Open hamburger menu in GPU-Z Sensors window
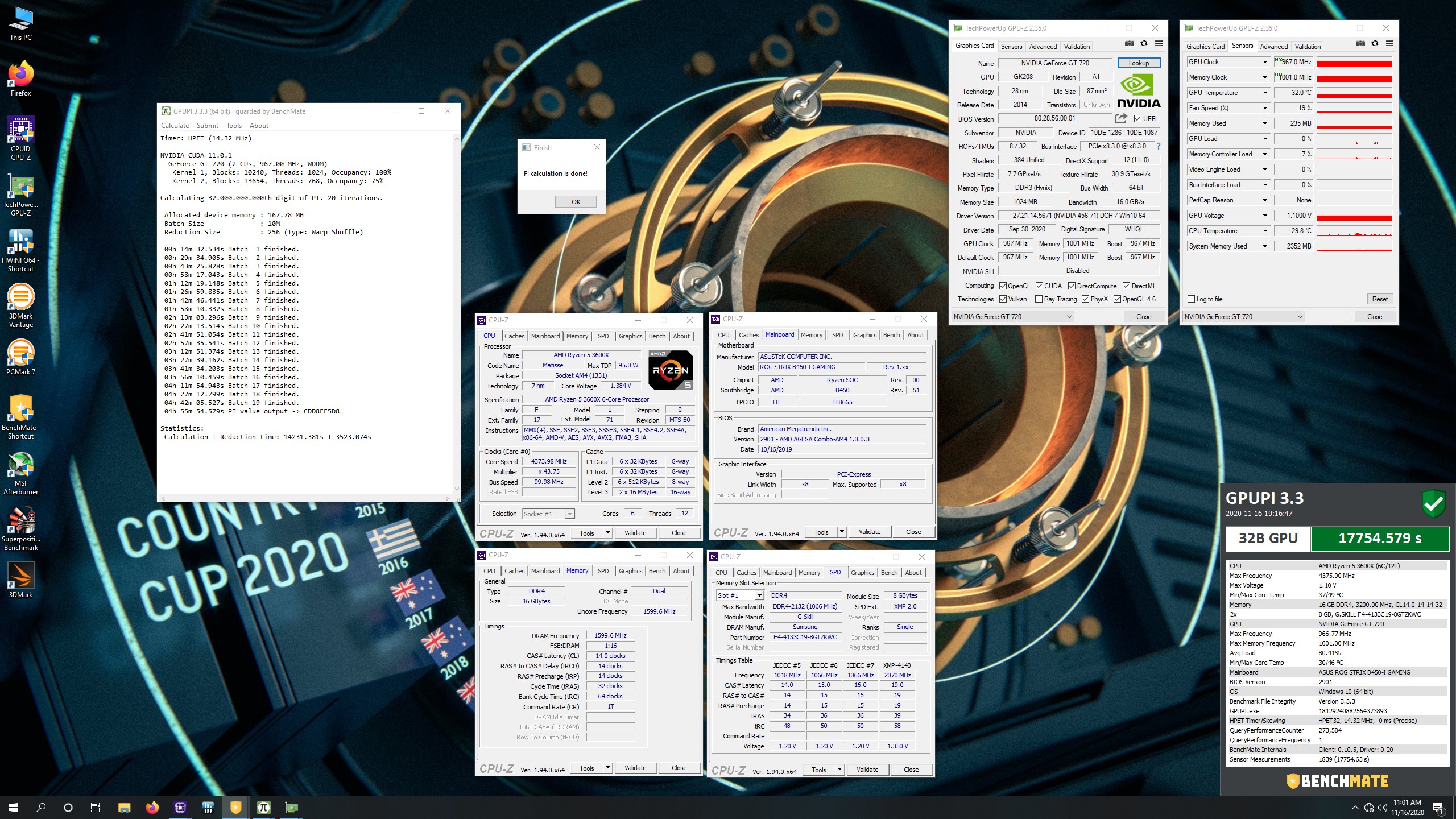The width and height of the screenshot is (1456, 819). coord(1389,44)
